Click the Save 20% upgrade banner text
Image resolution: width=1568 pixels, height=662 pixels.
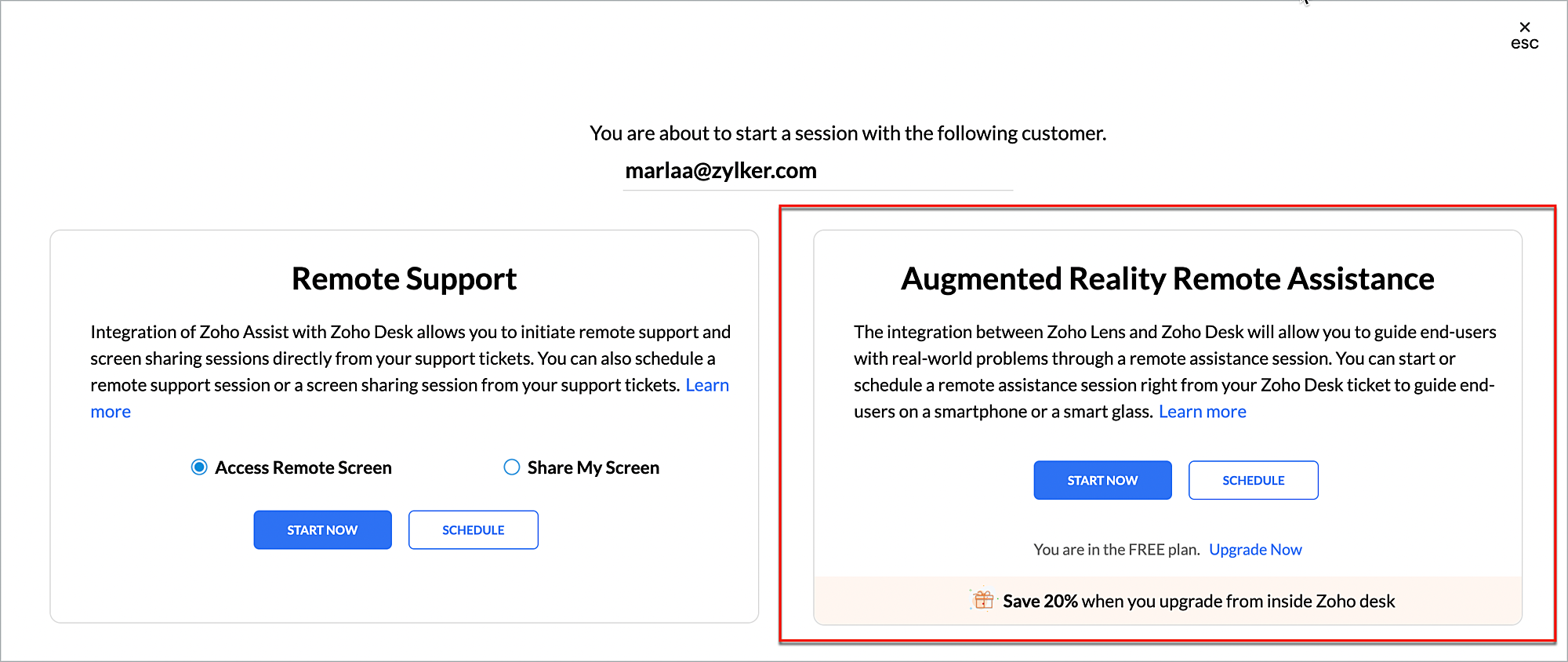click(1198, 601)
